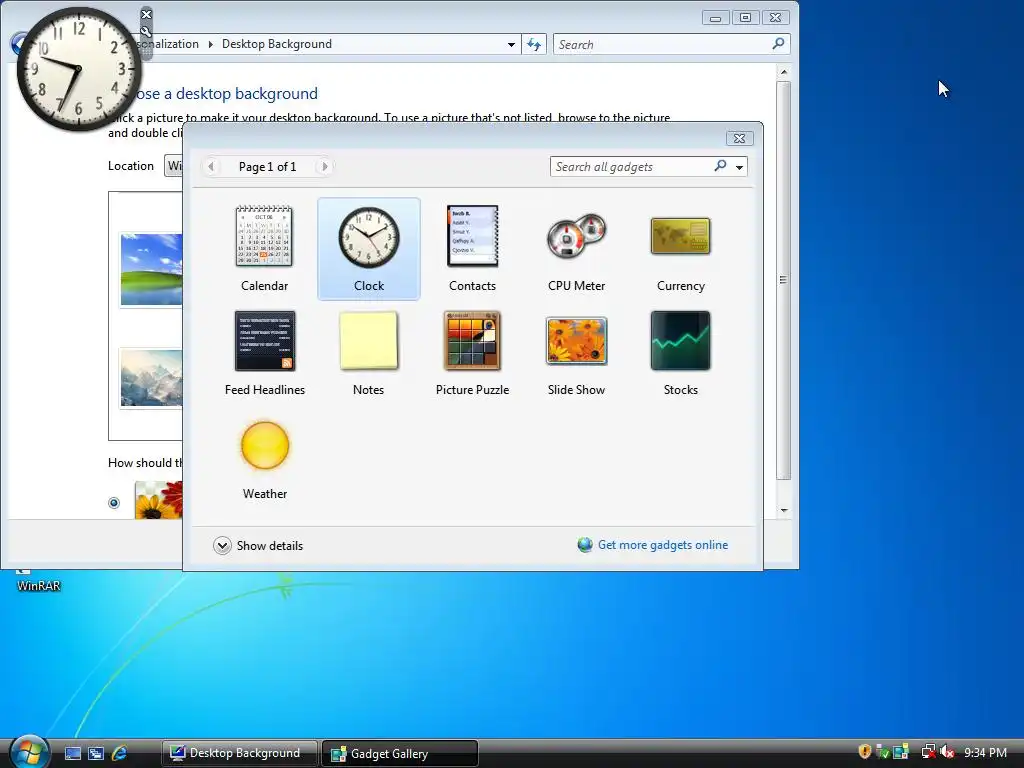Click the magnifier in gadget search box
Image resolution: width=1024 pixels, height=768 pixels.
720,166
